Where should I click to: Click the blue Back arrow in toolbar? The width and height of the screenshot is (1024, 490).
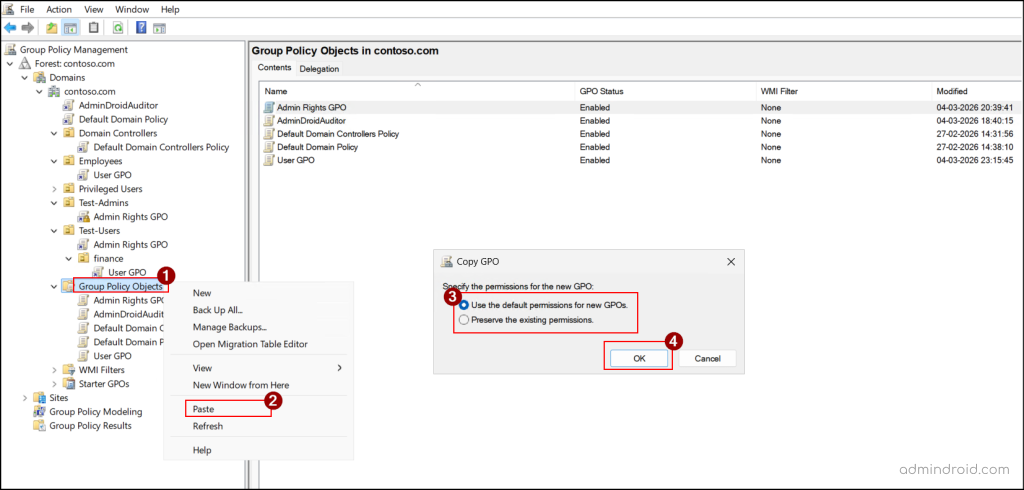click(10, 27)
